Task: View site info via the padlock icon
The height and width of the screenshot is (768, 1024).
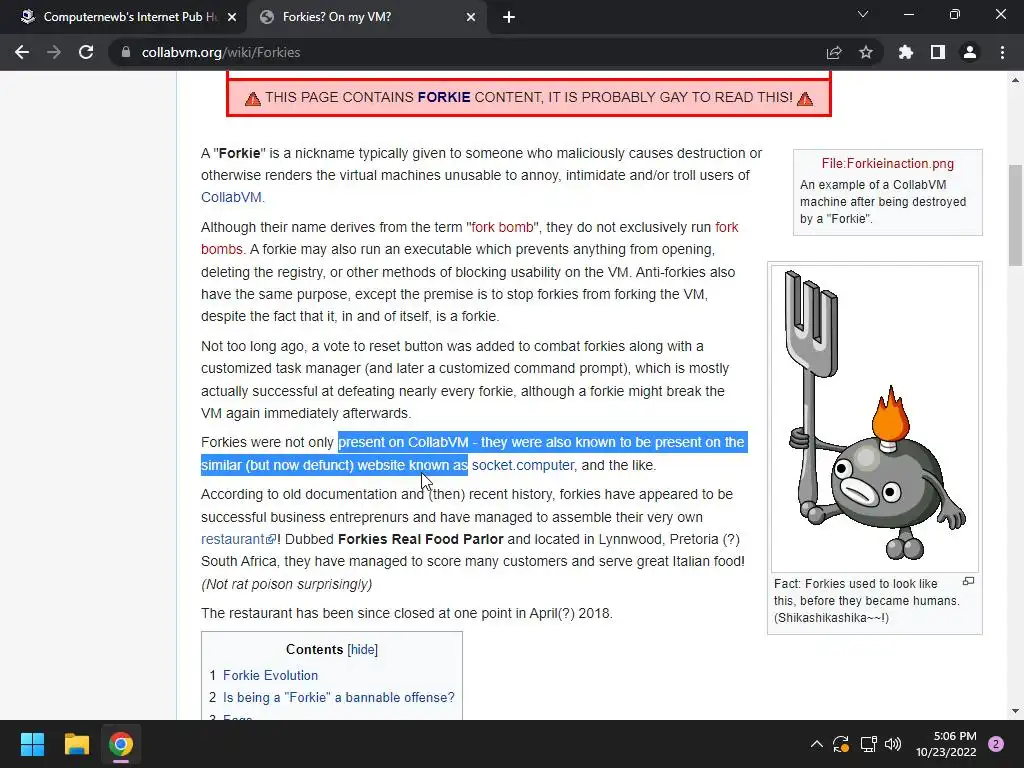Action: click(x=126, y=52)
